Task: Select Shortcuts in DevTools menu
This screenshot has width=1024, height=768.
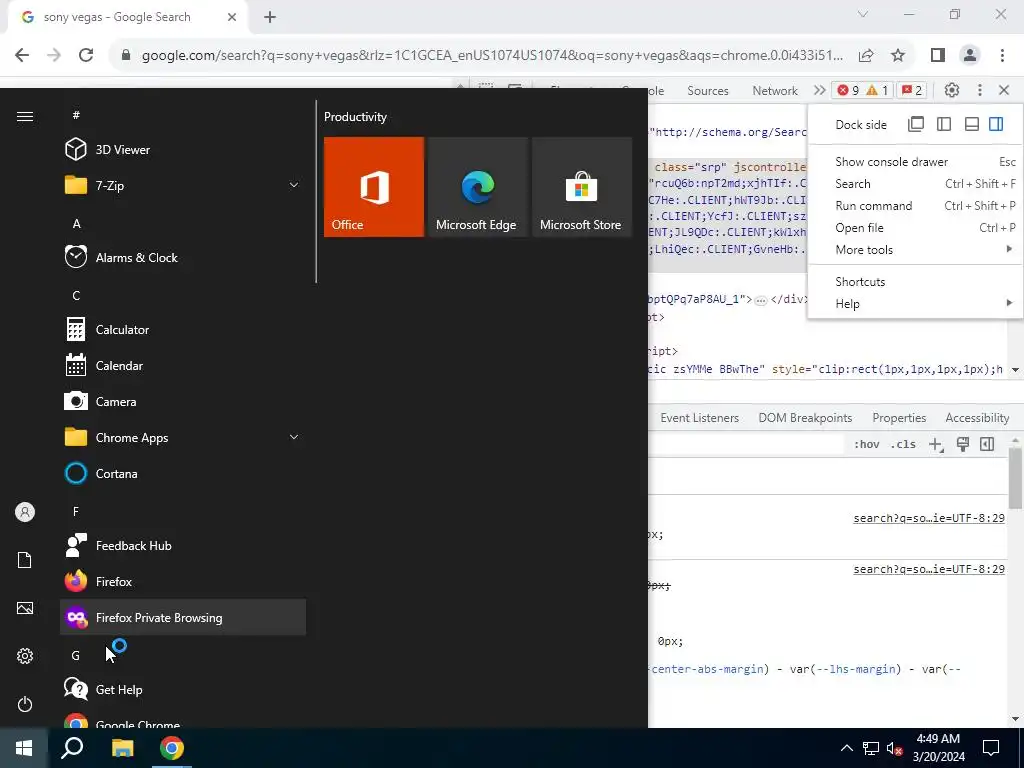Action: [x=916, y=282]
